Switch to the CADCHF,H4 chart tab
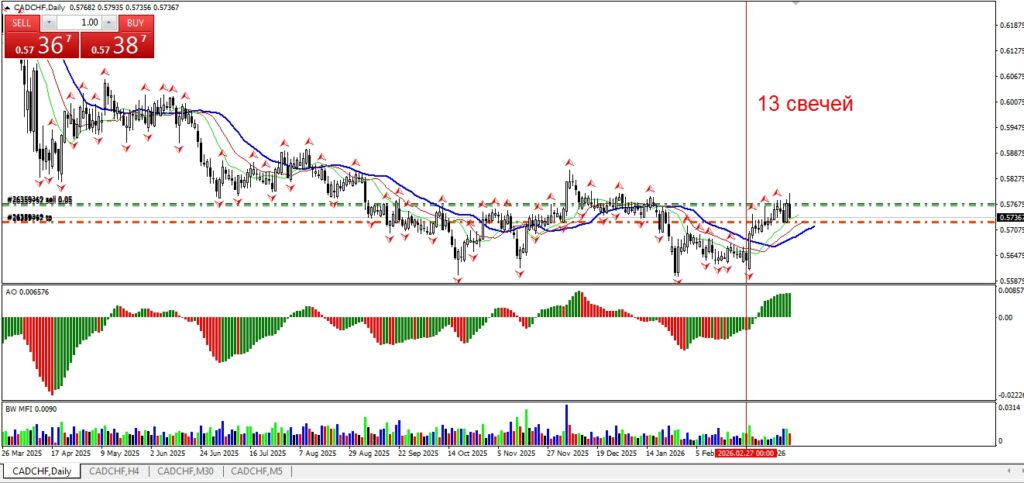 (x=115, y=470)
